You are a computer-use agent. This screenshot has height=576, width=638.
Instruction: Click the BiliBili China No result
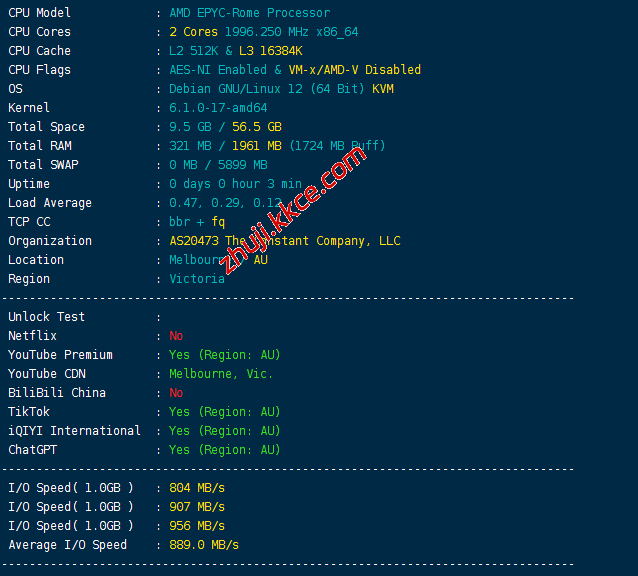[176, 393]
